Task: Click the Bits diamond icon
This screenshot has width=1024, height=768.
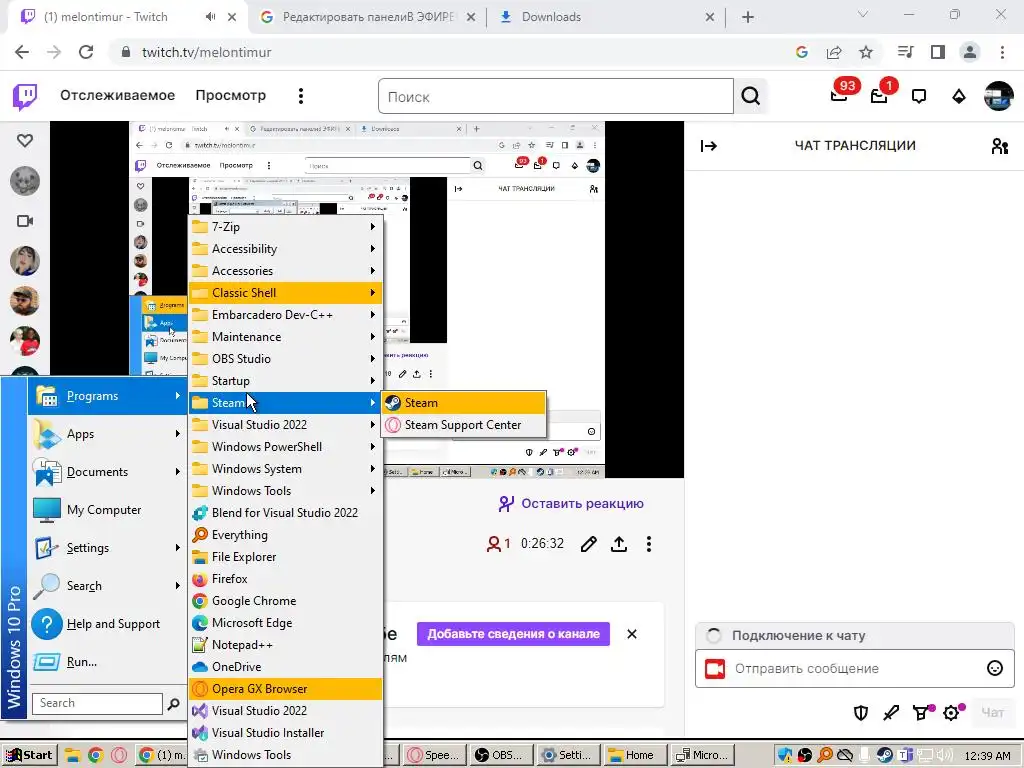Action: point(959,97)
